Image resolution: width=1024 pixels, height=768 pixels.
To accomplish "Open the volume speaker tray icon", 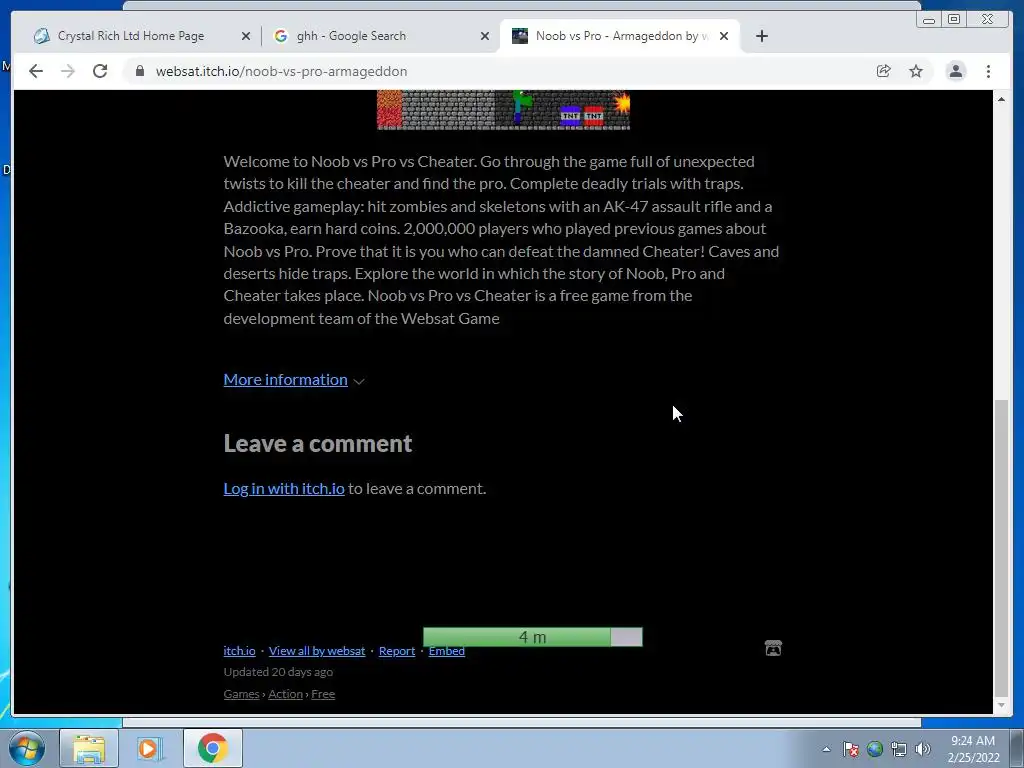I will 923,749.
